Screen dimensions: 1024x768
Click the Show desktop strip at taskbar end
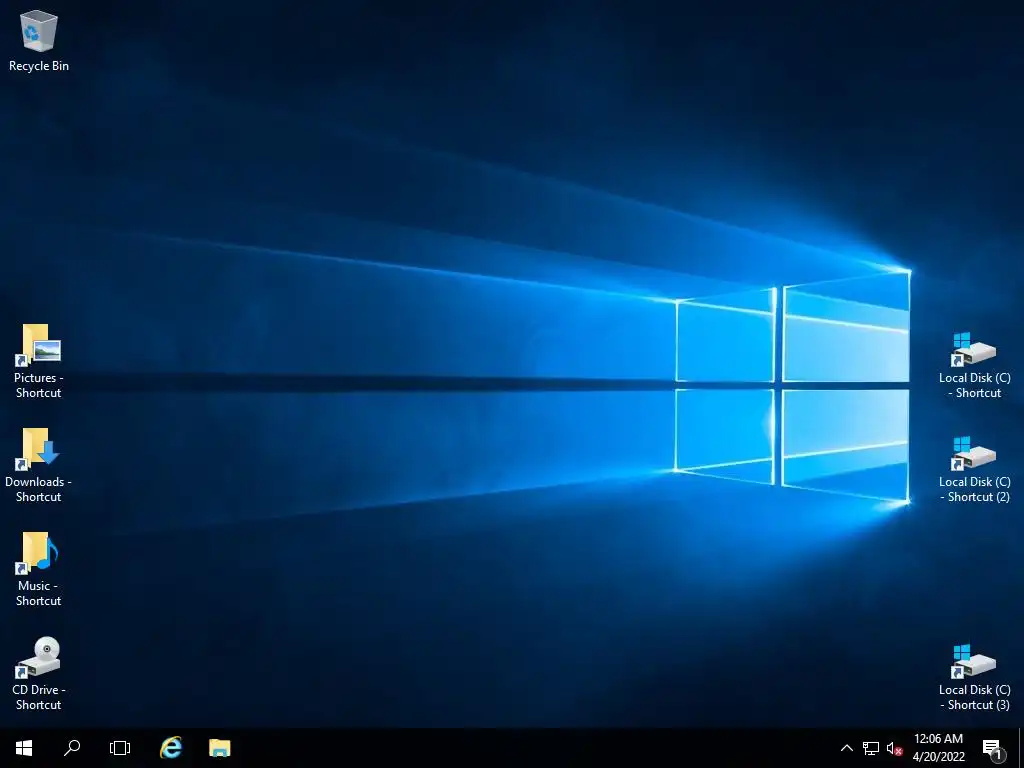click(x=1021, y=748)
